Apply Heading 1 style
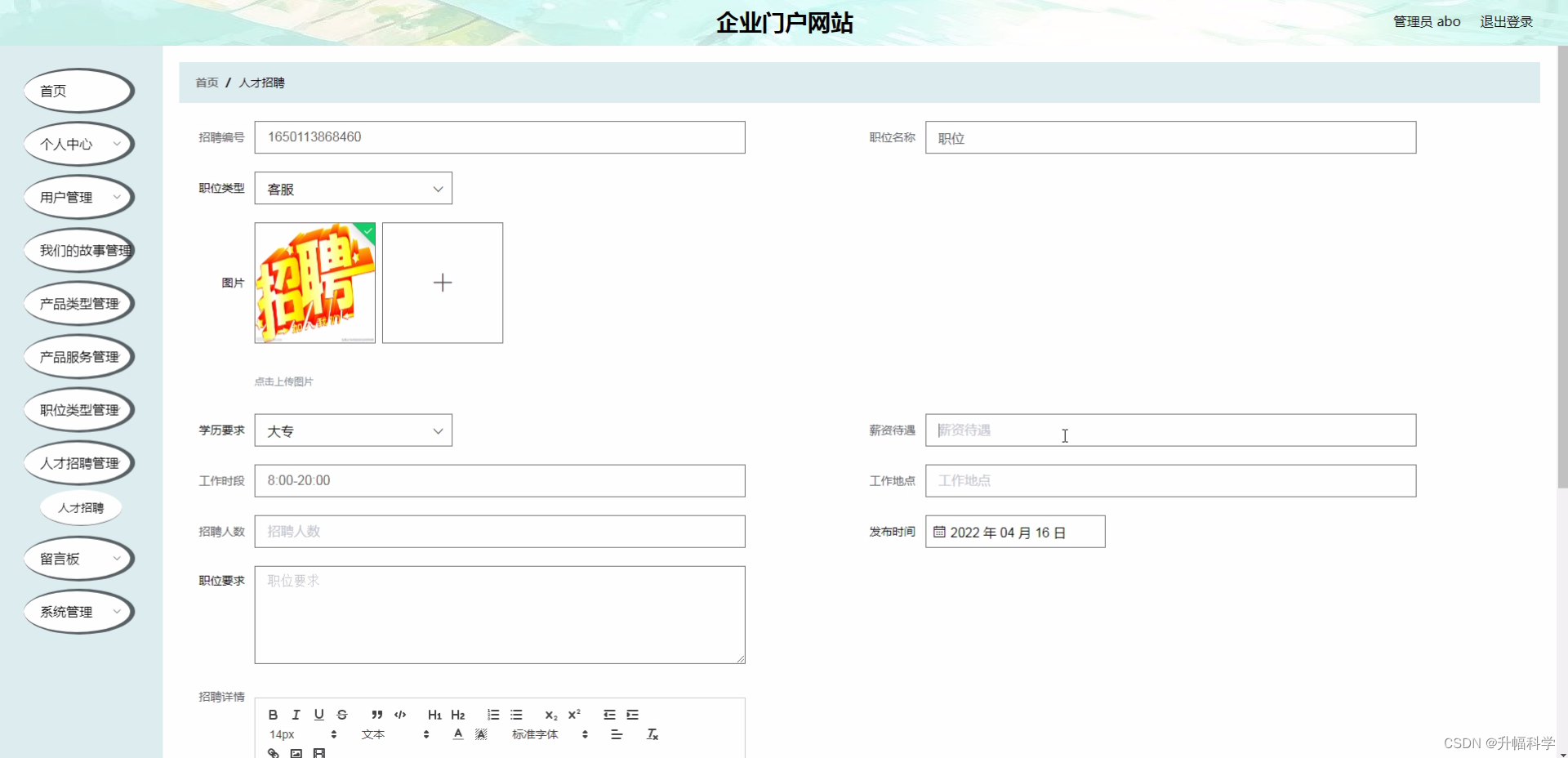The width and height of the screenshot is (1568, 758). coord(434,715)
